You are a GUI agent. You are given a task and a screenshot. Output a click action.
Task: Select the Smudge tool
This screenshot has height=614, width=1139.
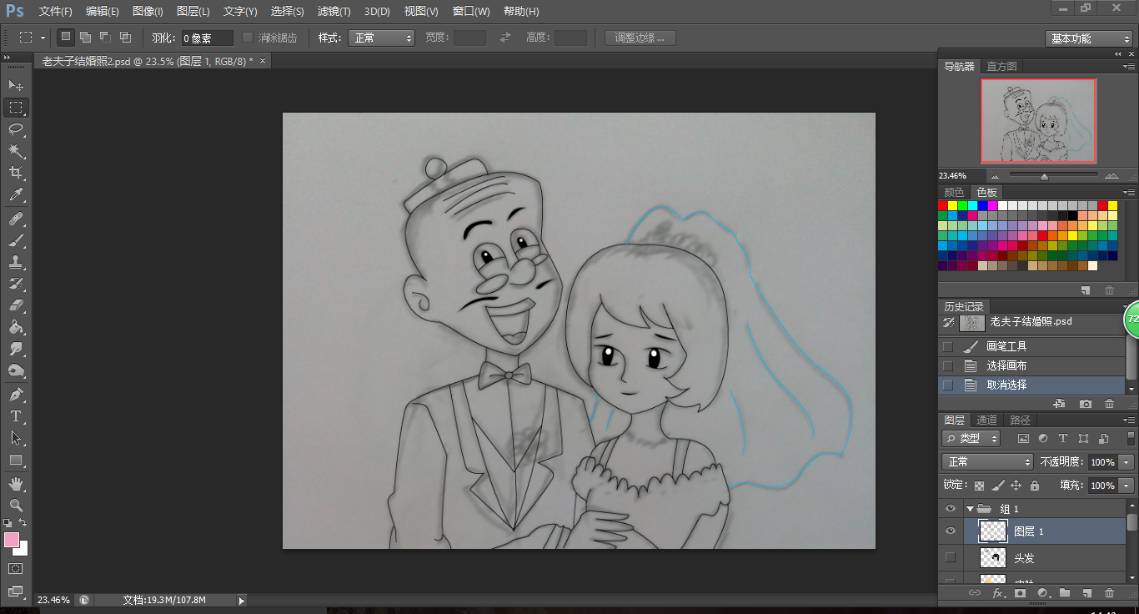point(15,350)
